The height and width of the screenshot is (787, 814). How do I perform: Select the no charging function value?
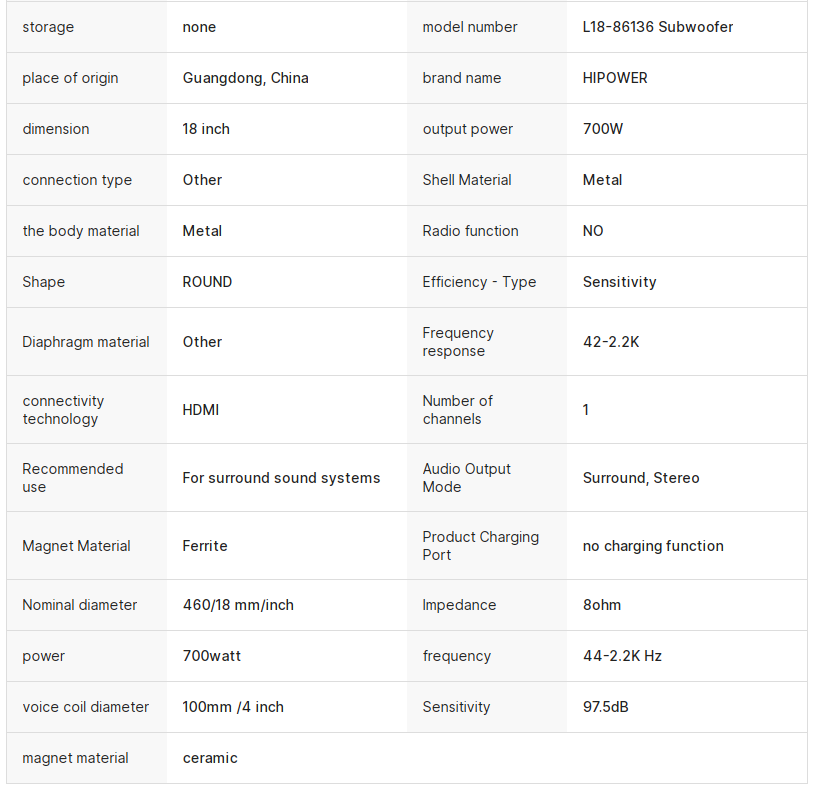click(x=653, y=546)
